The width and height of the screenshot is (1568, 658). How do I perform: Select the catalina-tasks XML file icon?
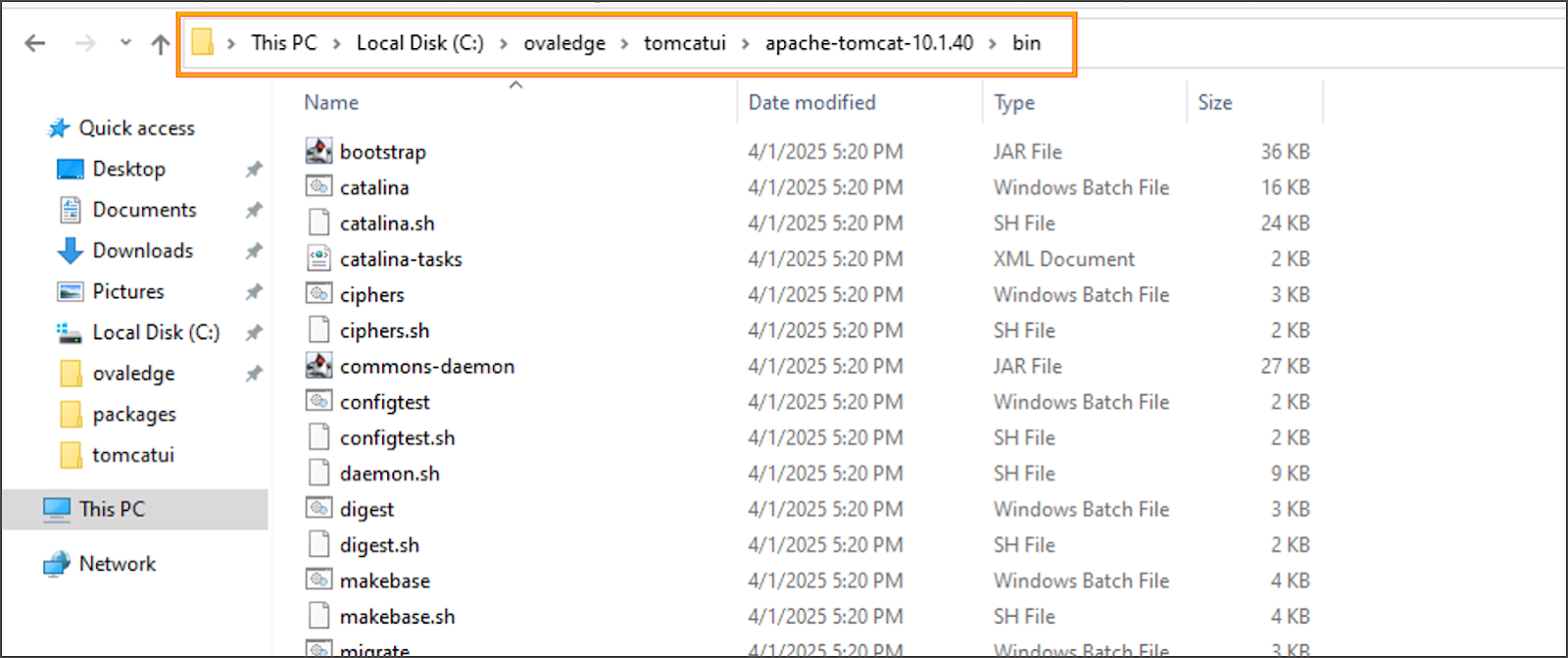(x=318, y=259)
